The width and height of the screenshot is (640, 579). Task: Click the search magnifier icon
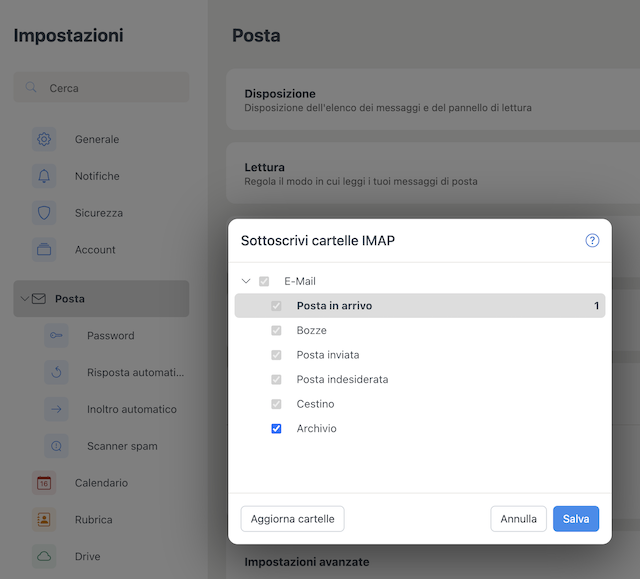point(31,87)
